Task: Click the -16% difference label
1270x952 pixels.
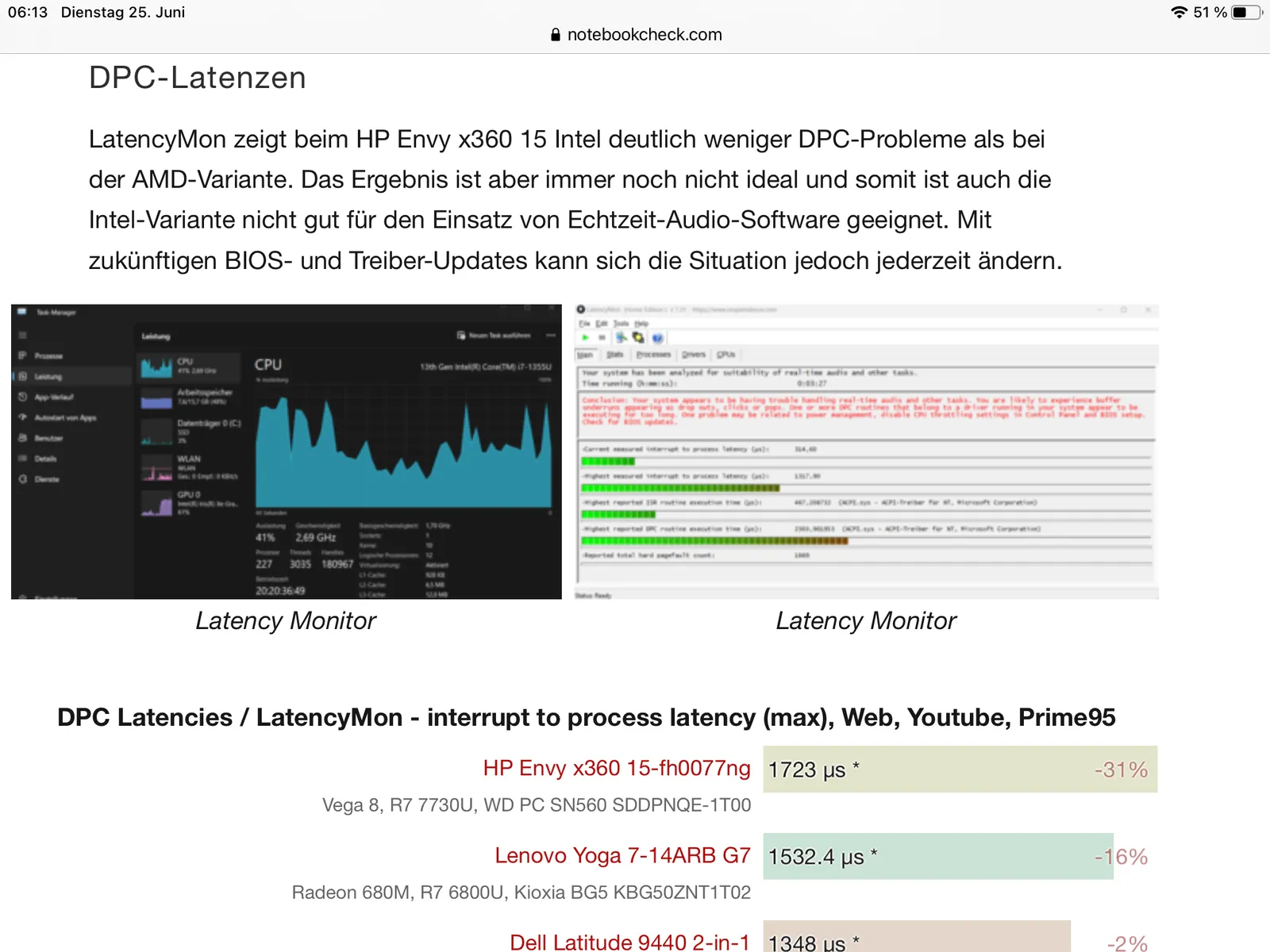Action: point(1121,857)
